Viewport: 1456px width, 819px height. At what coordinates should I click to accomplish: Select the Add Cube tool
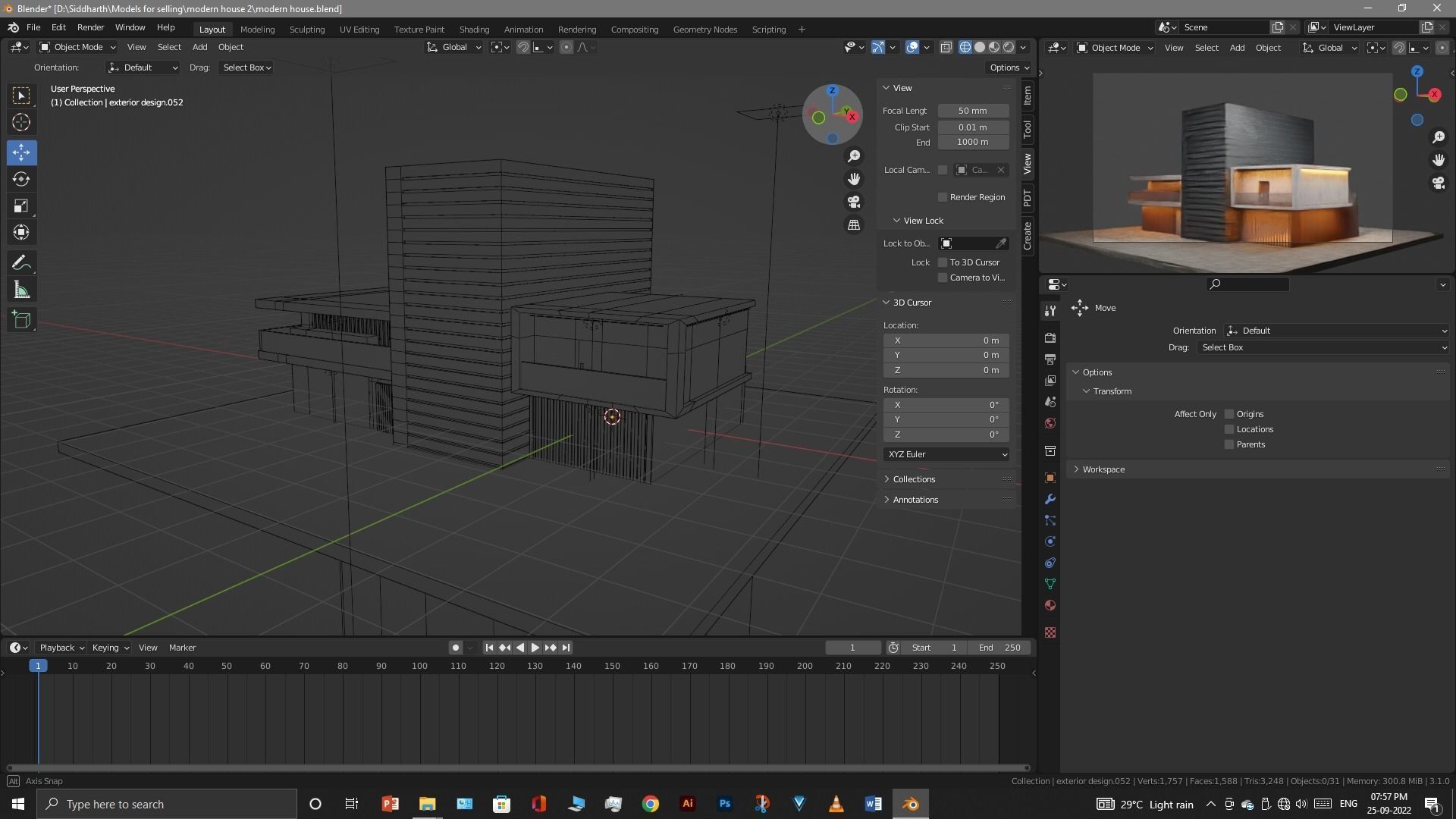21,319
